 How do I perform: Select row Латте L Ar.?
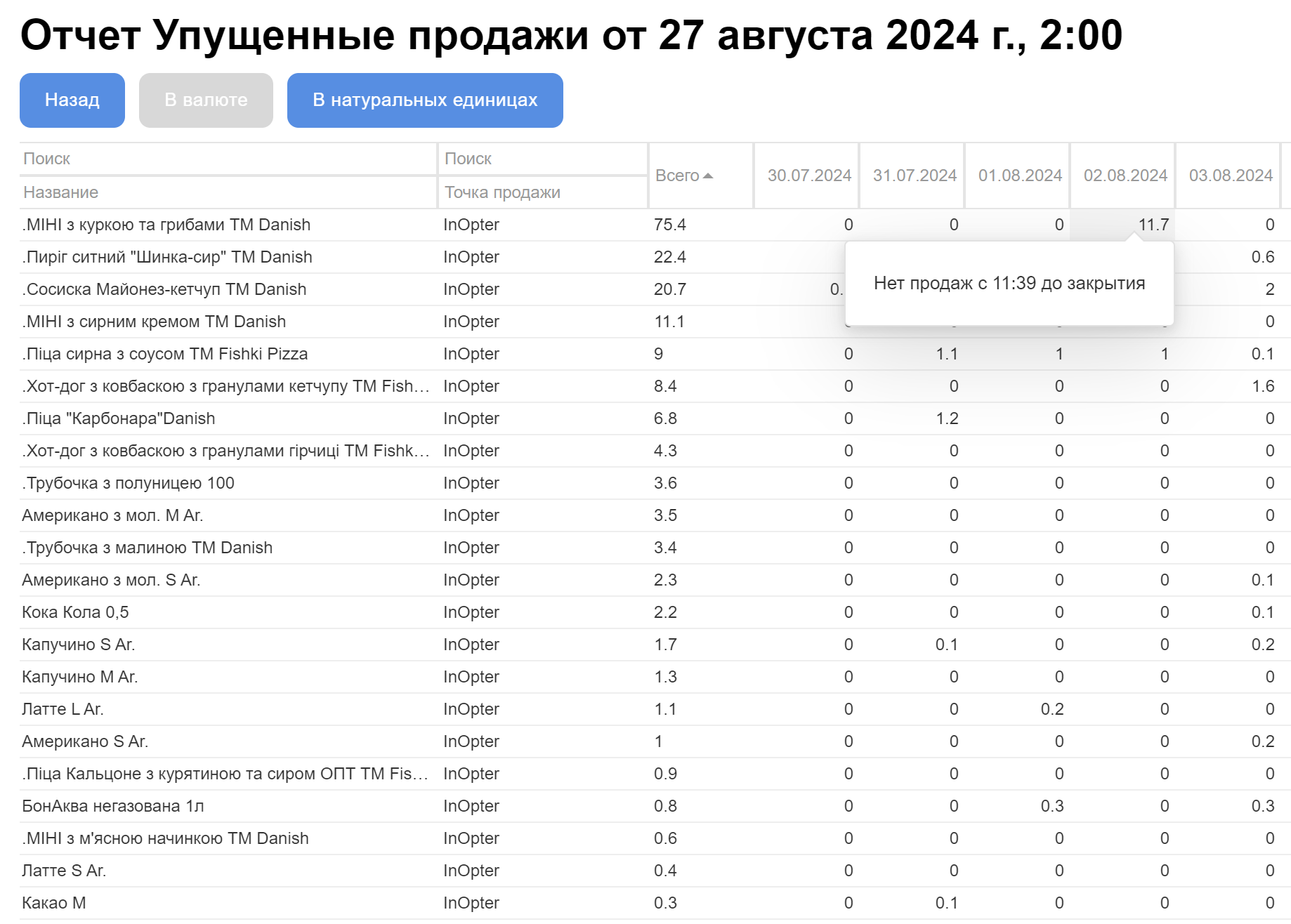[x=655, y=709]
